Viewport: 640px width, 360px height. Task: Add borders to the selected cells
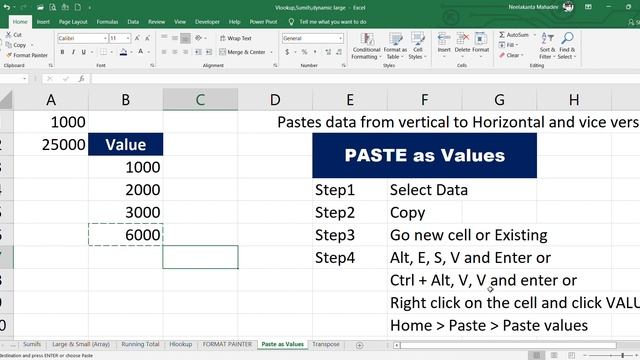(x=103, y=52)
